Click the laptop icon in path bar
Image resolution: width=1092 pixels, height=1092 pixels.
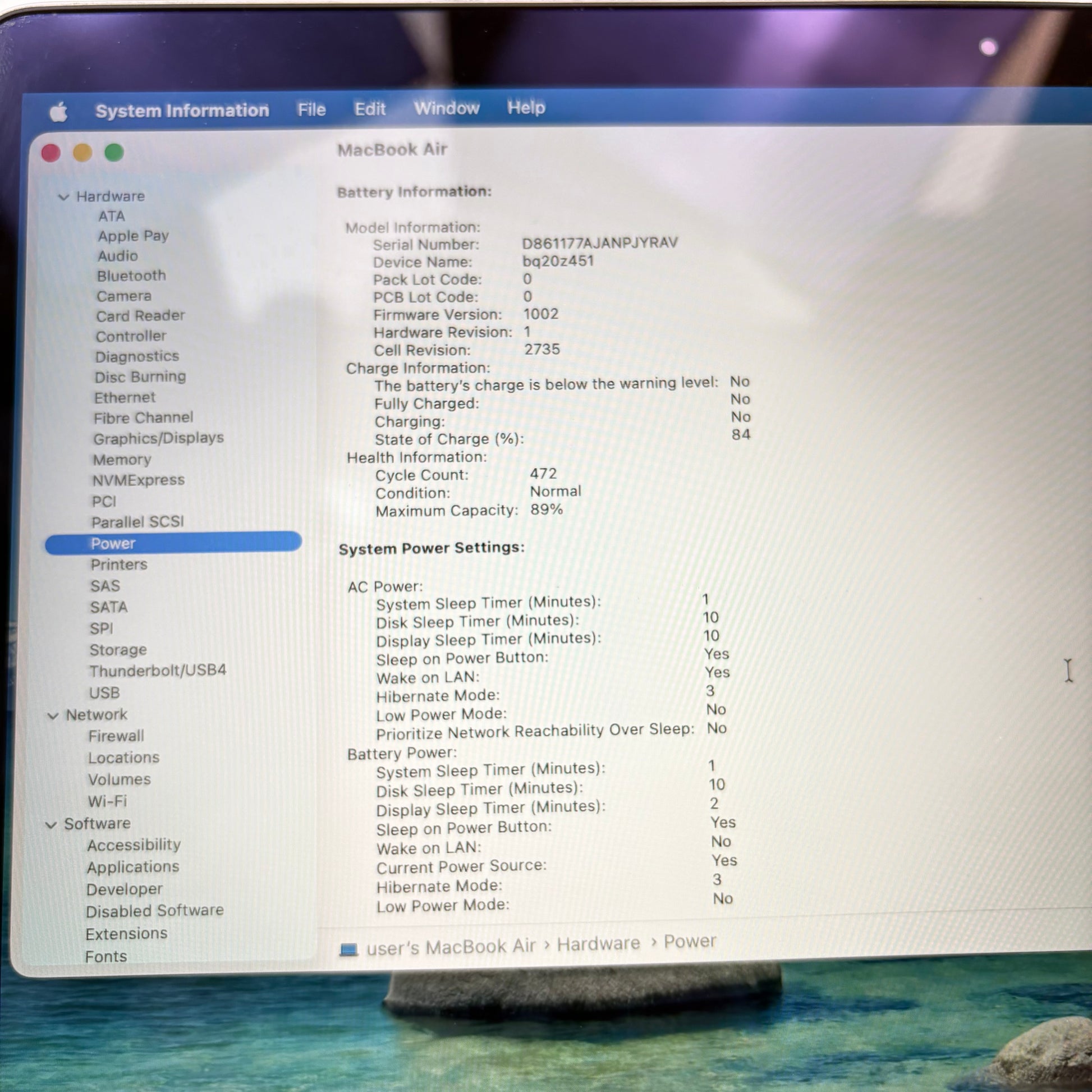pyautogui.click(x=348, y=949)
